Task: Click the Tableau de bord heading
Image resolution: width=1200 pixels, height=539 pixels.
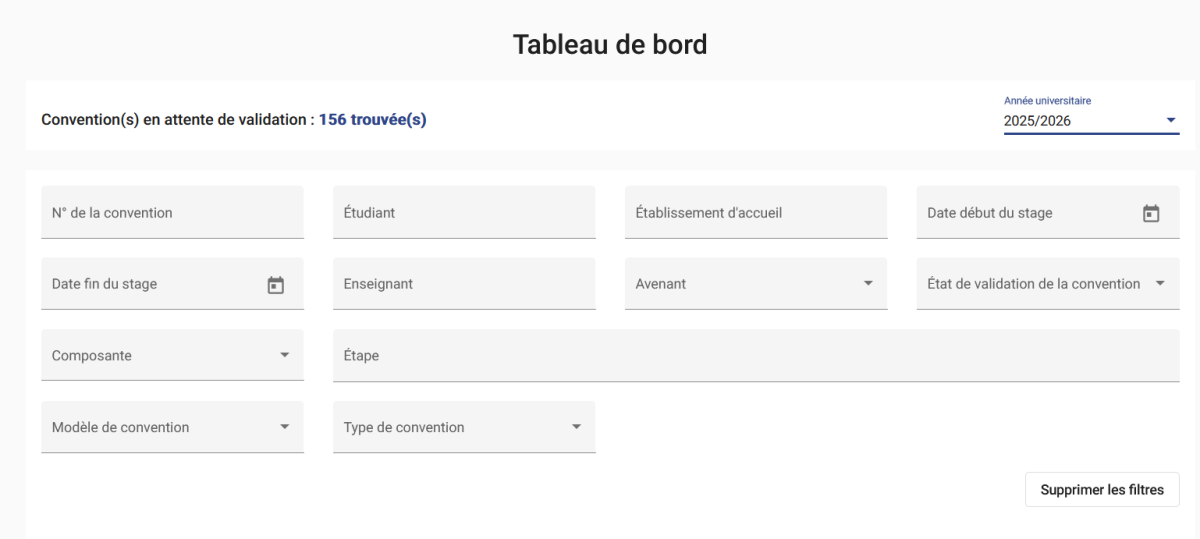Action: pos(610,44)
